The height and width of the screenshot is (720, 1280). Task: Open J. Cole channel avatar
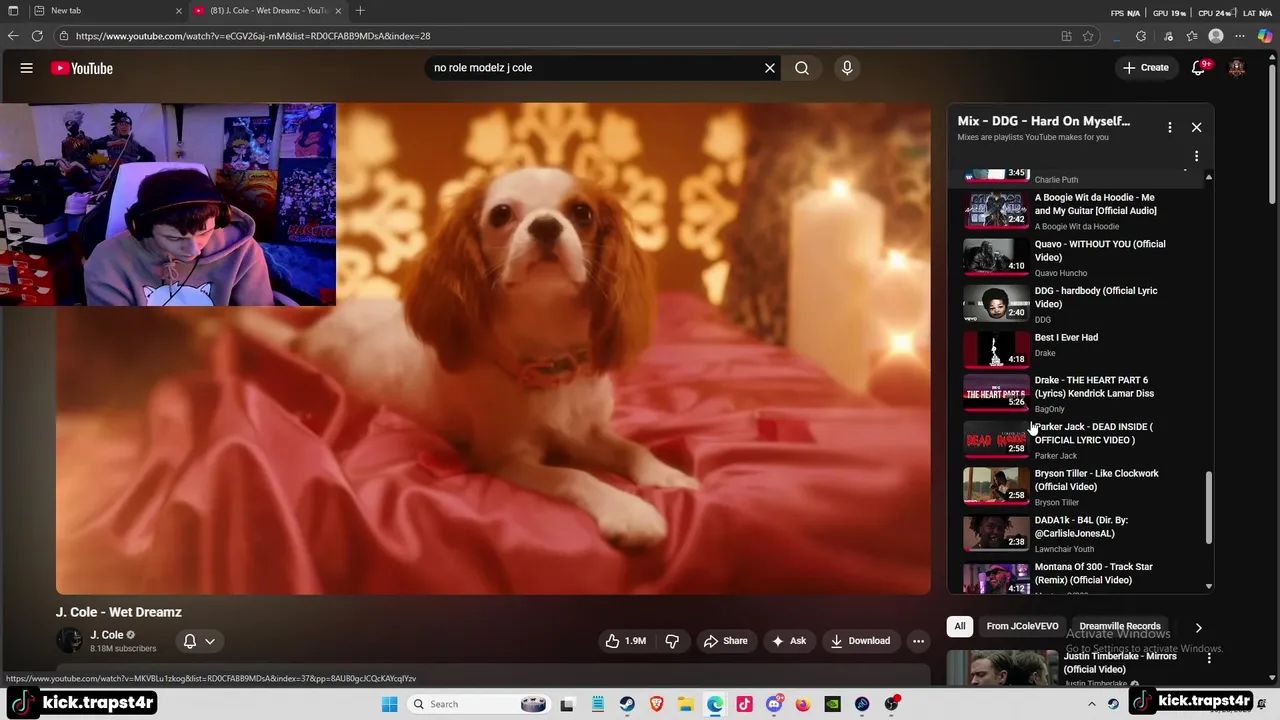[x=69, y=641]
